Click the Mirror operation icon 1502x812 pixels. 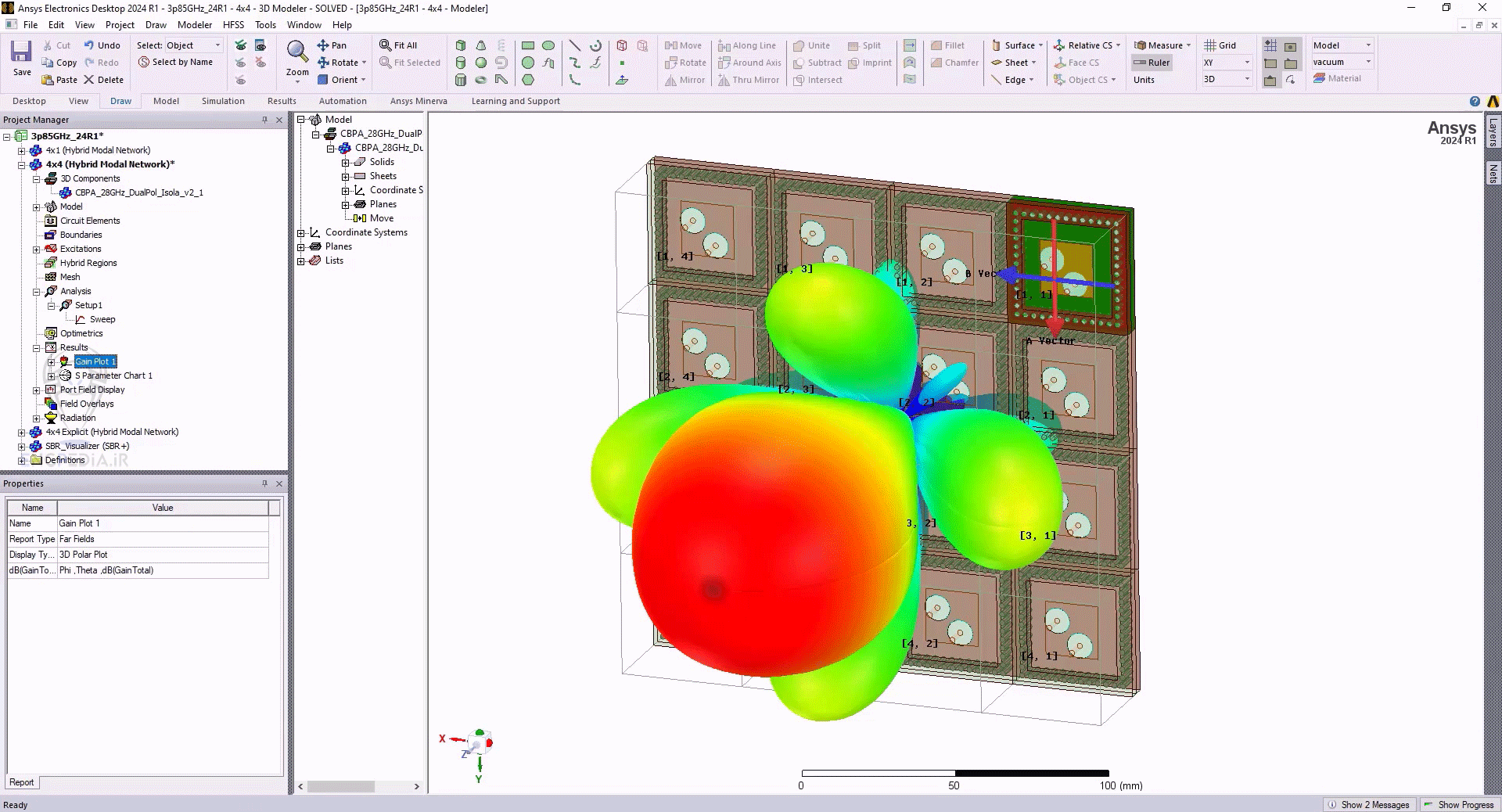tap(684, 80)
